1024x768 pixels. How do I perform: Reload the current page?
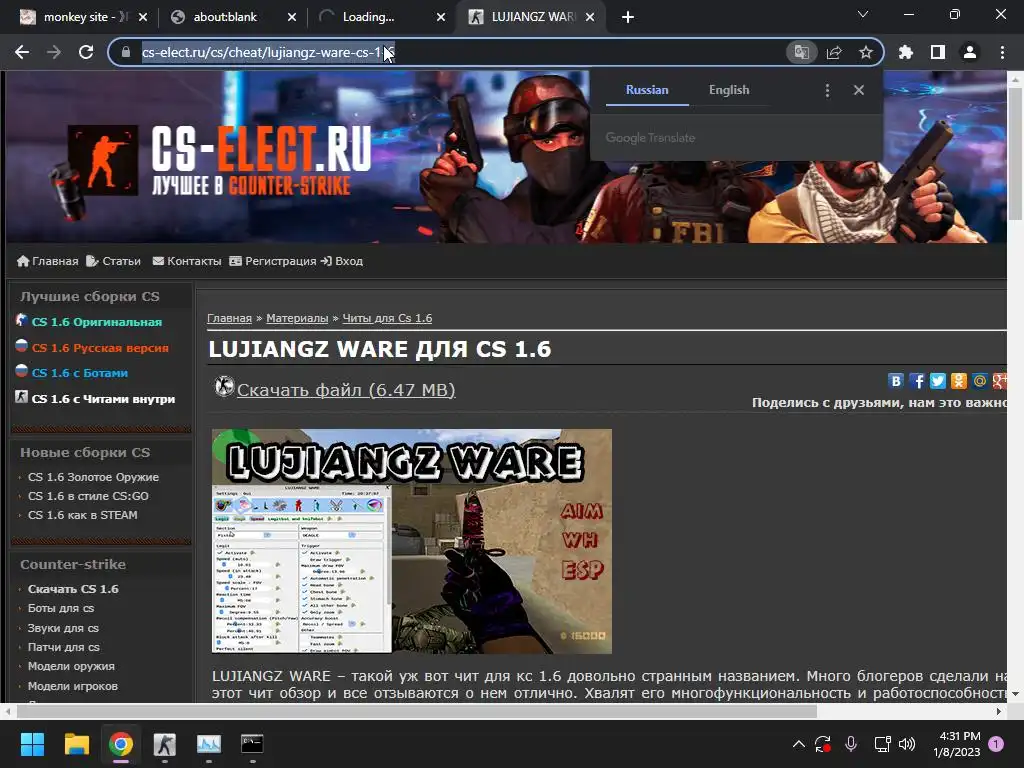tap(86, 52)
